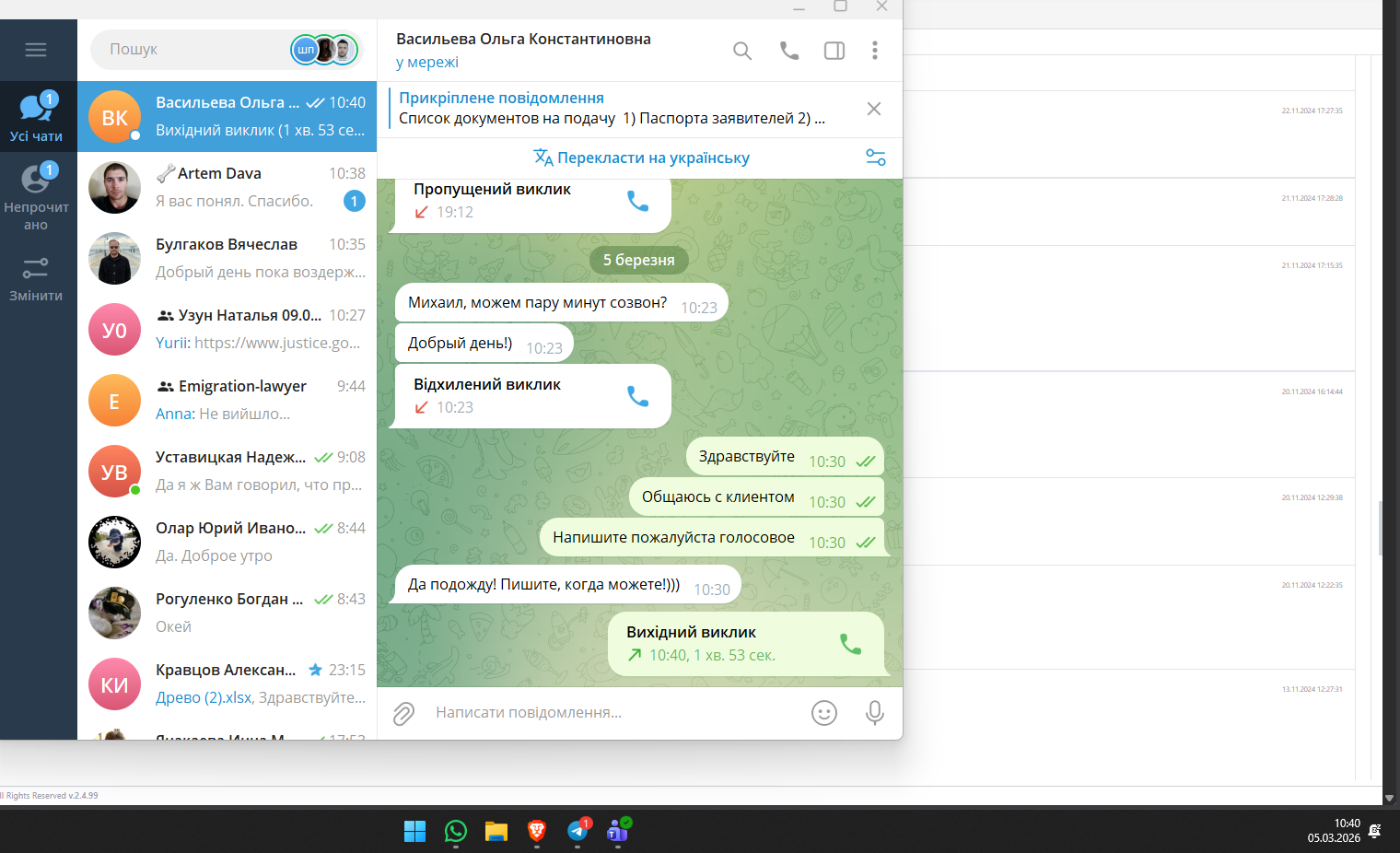Screen dimensions: 1400x853
Task: Click the 'Добрый день!)' message
Action: coord(484,343)
